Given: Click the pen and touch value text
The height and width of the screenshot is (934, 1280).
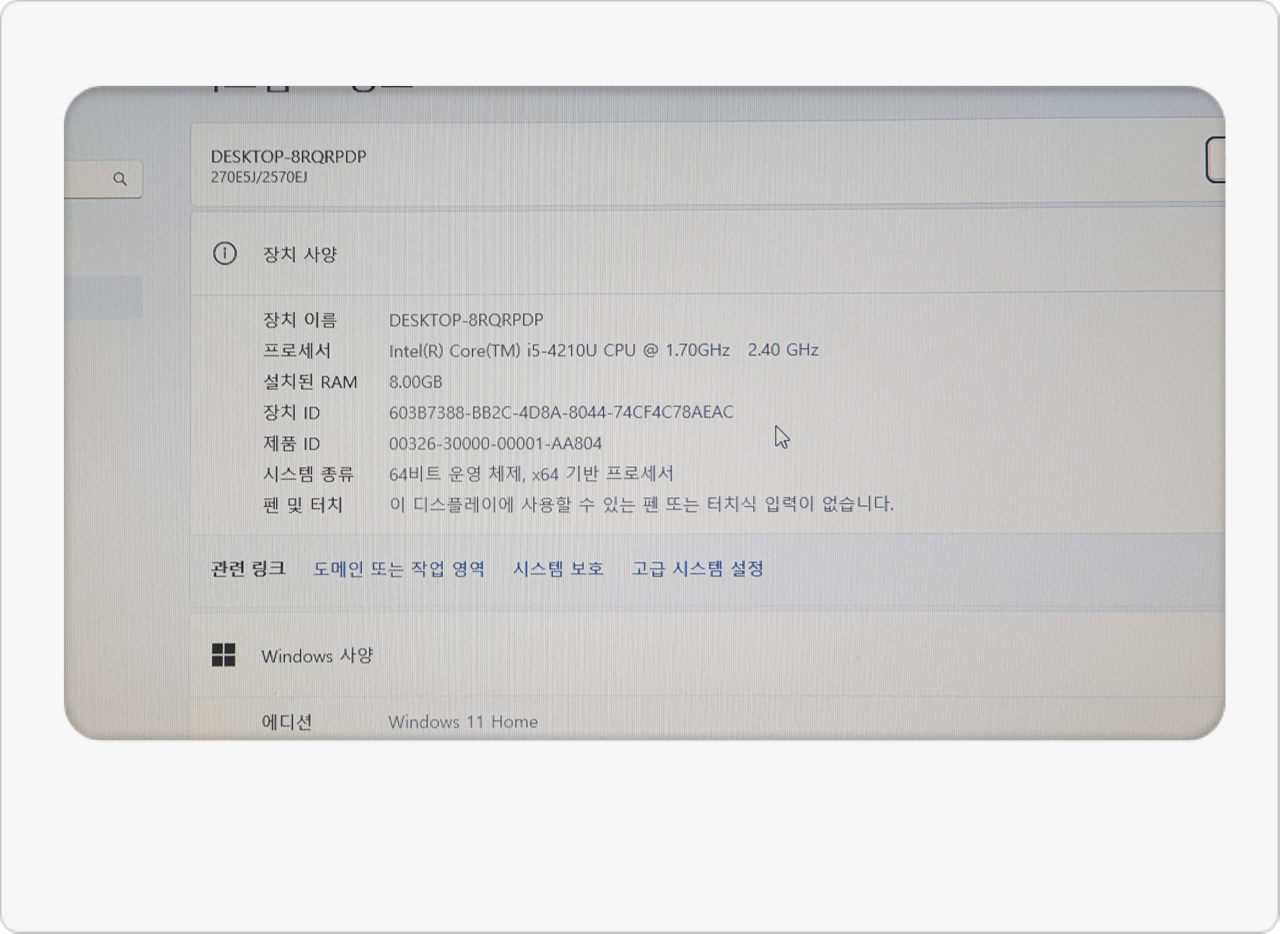Looking at the screenshot, I should click(x=641, y=504).
